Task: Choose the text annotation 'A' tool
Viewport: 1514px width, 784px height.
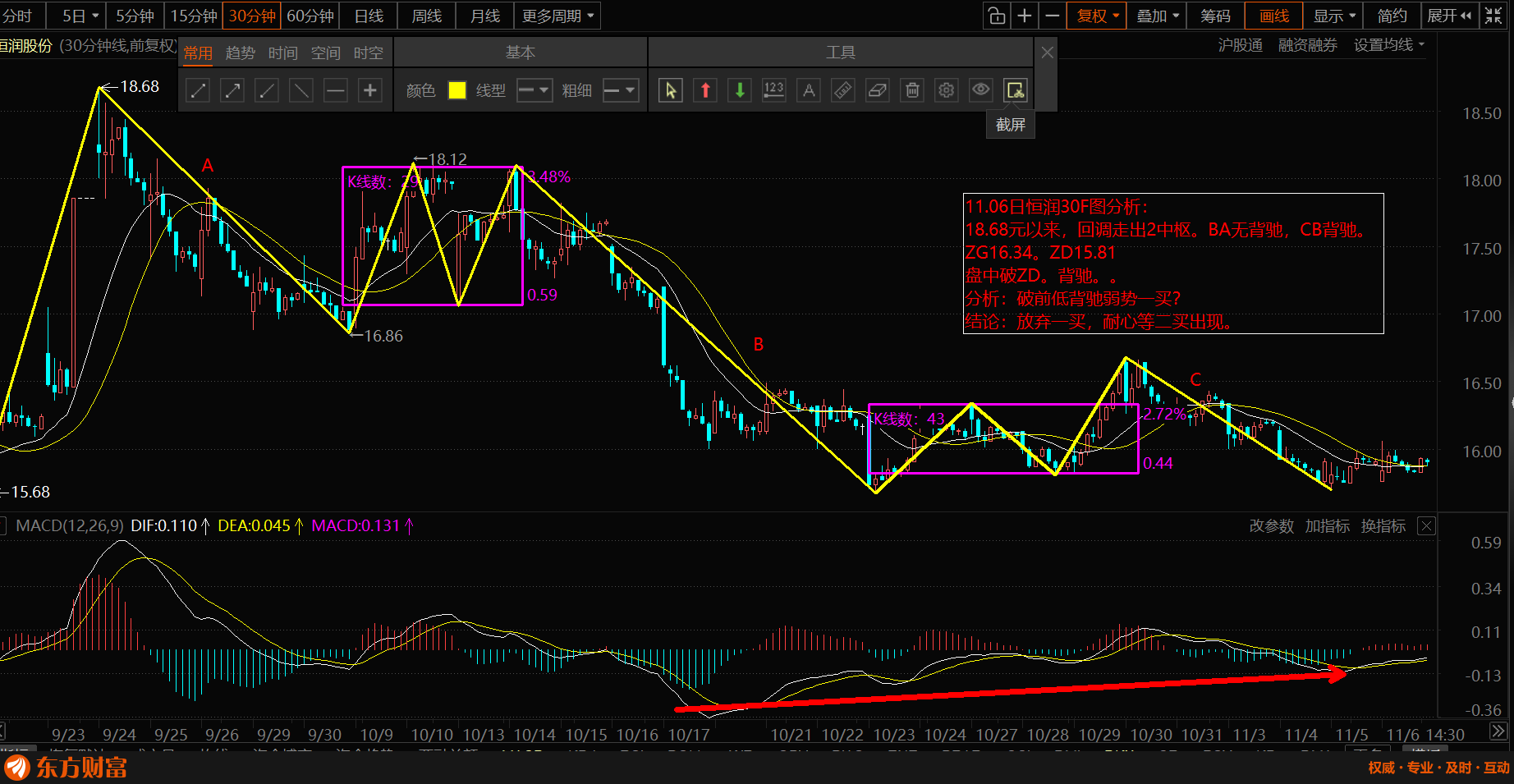Action: pos(809,90)
